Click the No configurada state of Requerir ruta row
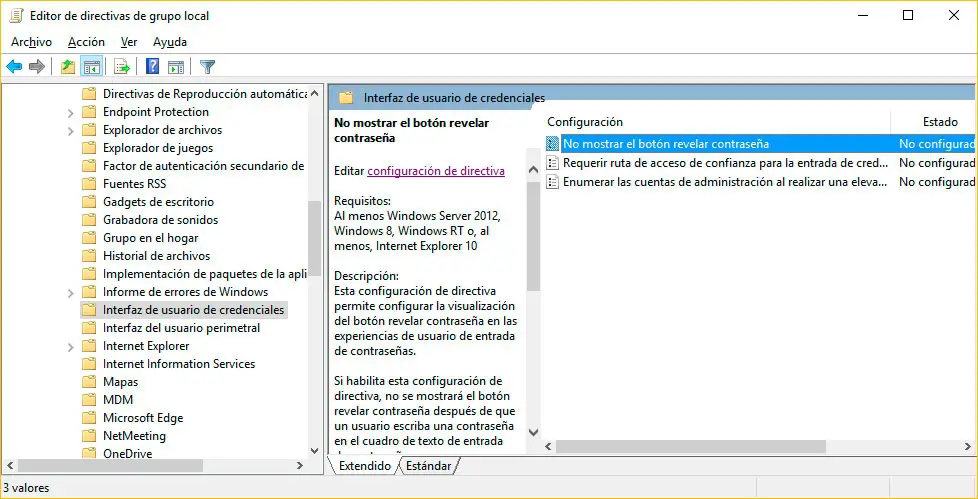This screenshot has height=499, width=978. 937,163
